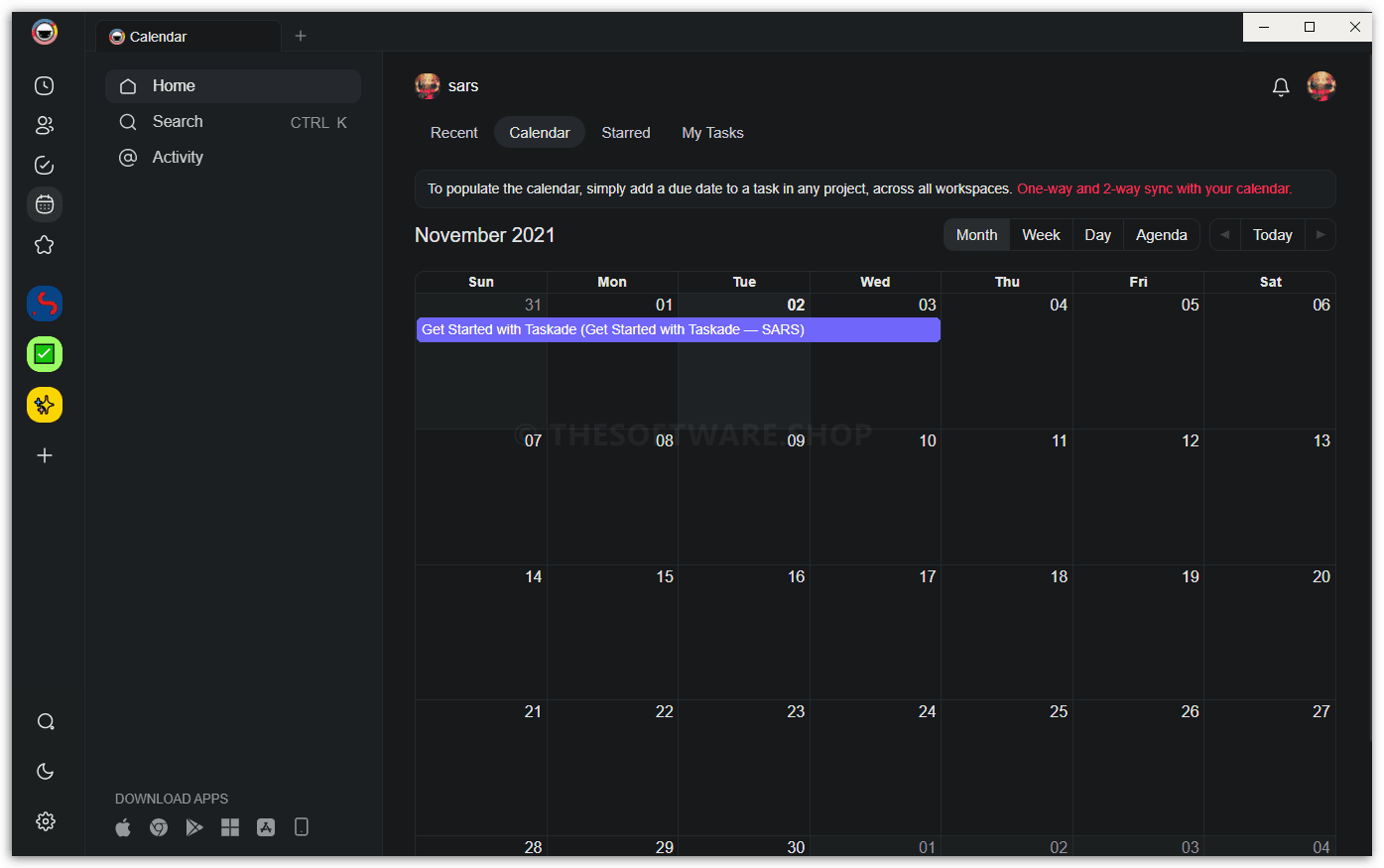
Task: Download the Chrome extension
Action: click(159, 827)
